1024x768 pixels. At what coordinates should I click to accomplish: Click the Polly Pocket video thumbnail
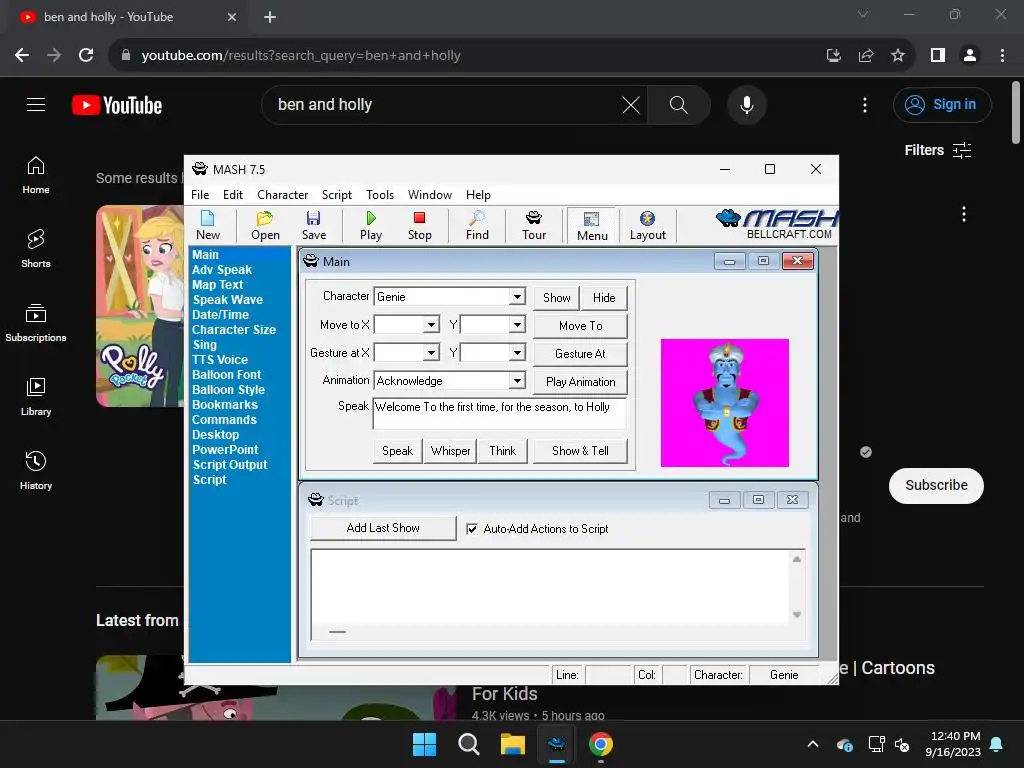point(140,306)
